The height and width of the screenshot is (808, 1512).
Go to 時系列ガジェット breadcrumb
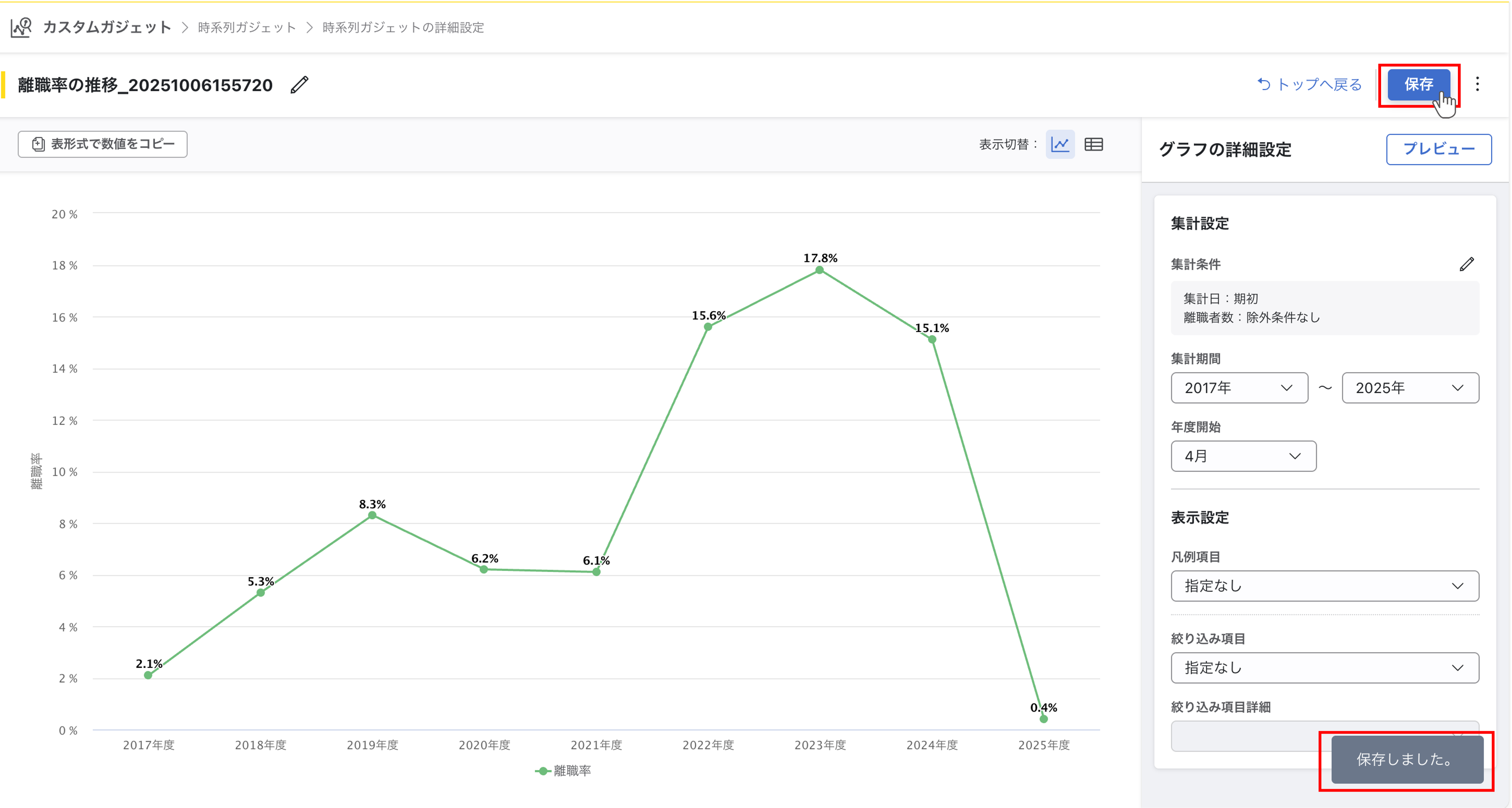(x=246, y=28)
